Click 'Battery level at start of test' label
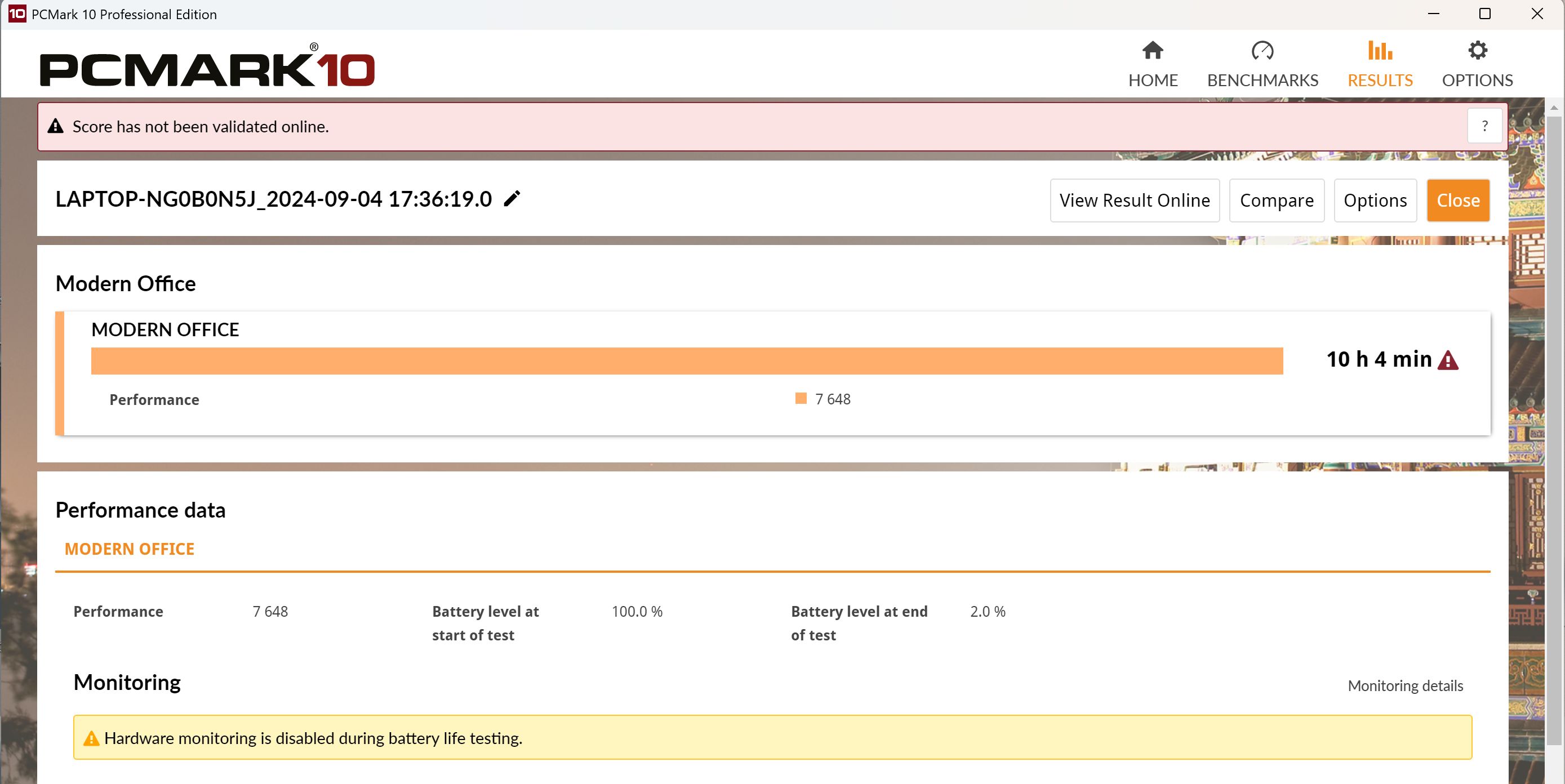1565x784 pixels. click(486, 623)
